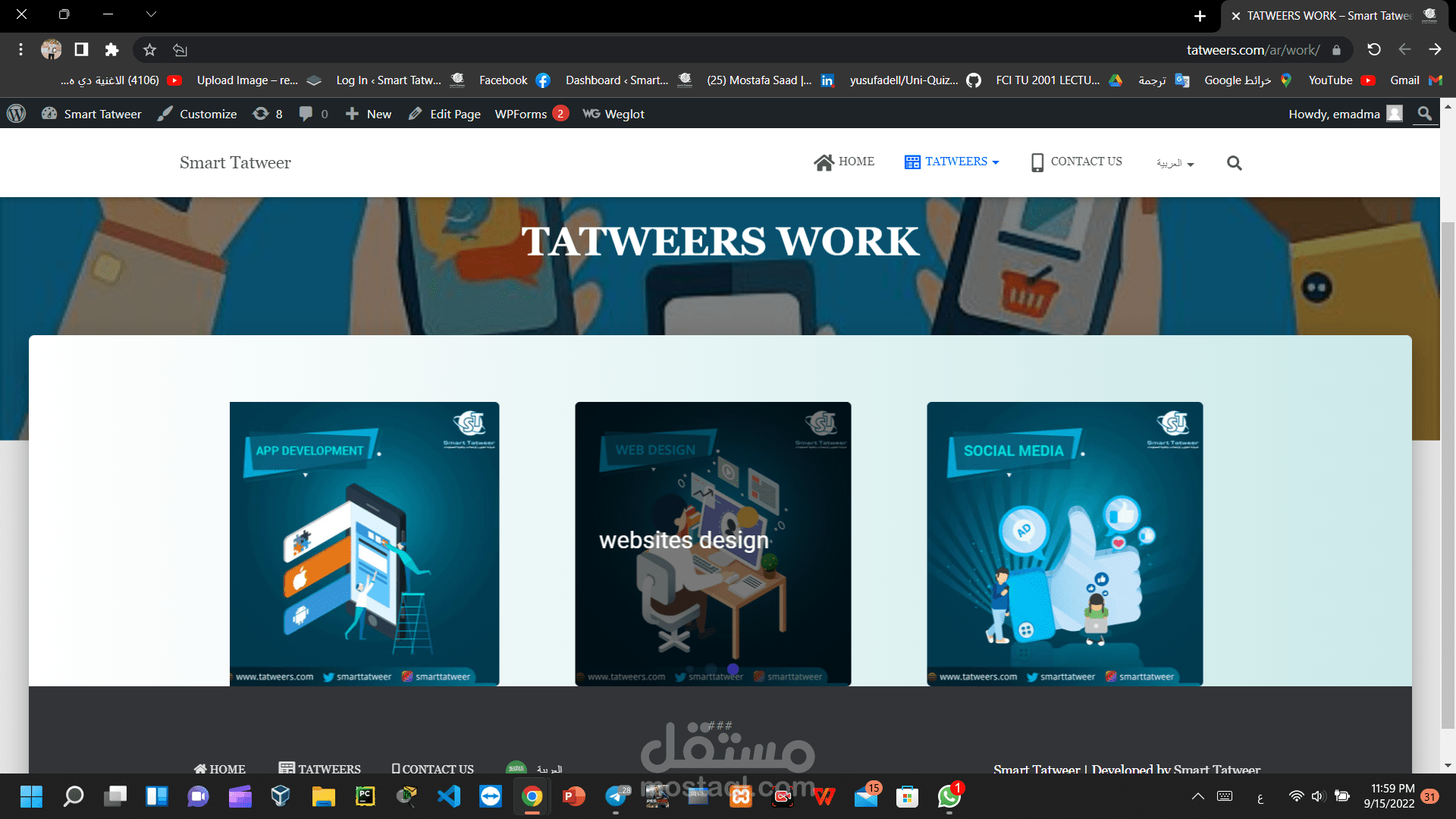Click the right-pointing arrow in the browser toolbar
The image size is (1456, 819).
pyautogui.click(x=1435, y=50)
